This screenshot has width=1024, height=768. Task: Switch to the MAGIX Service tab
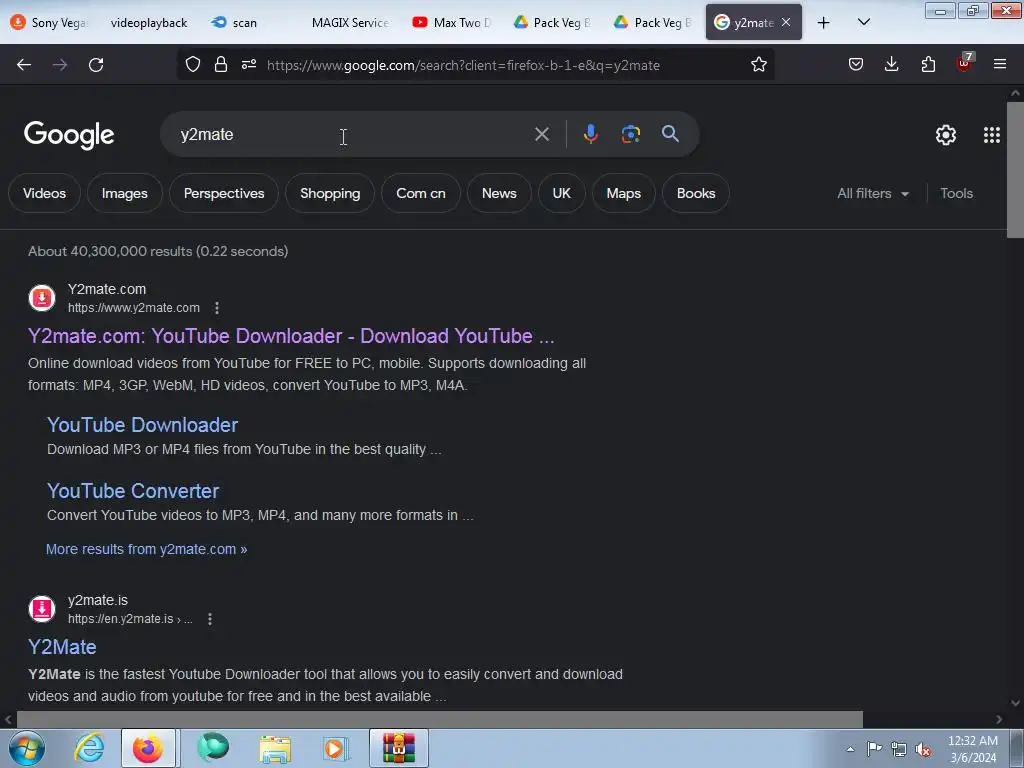coord(350,23)
